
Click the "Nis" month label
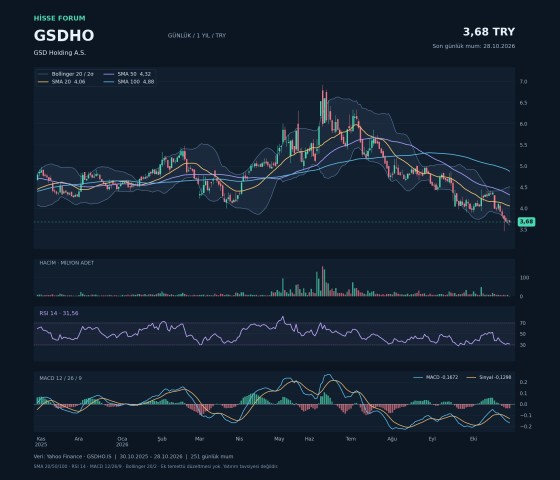point(239,439)
